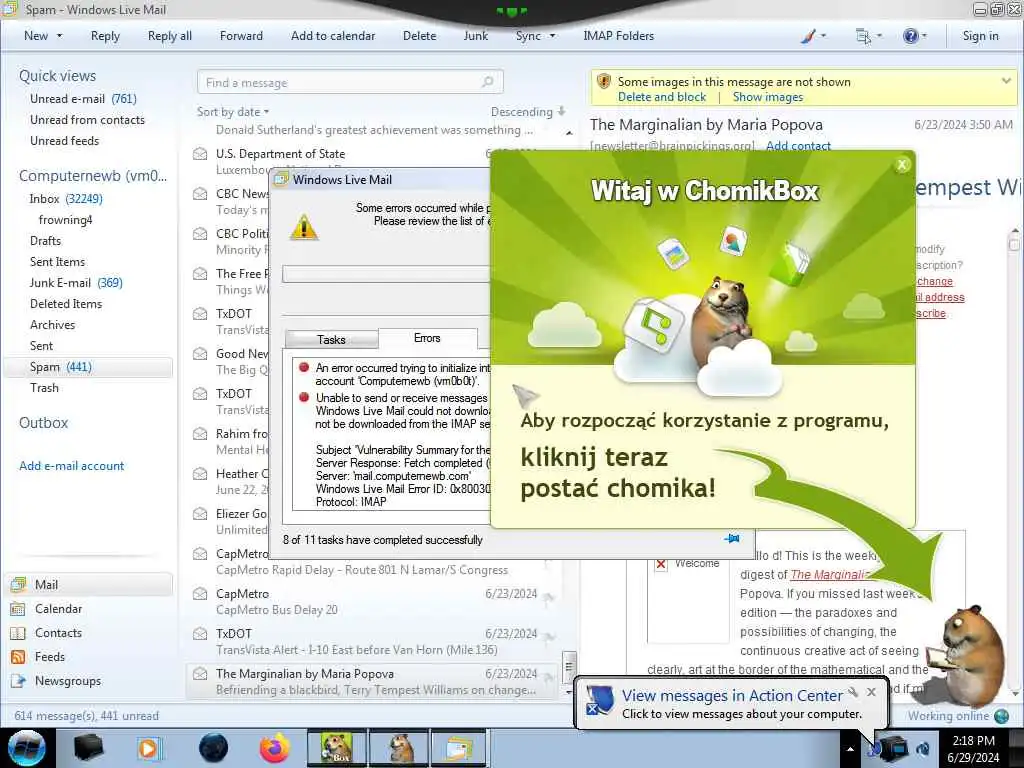
Task: Click Add e-mail account link
Action: (x=72, y=466)
